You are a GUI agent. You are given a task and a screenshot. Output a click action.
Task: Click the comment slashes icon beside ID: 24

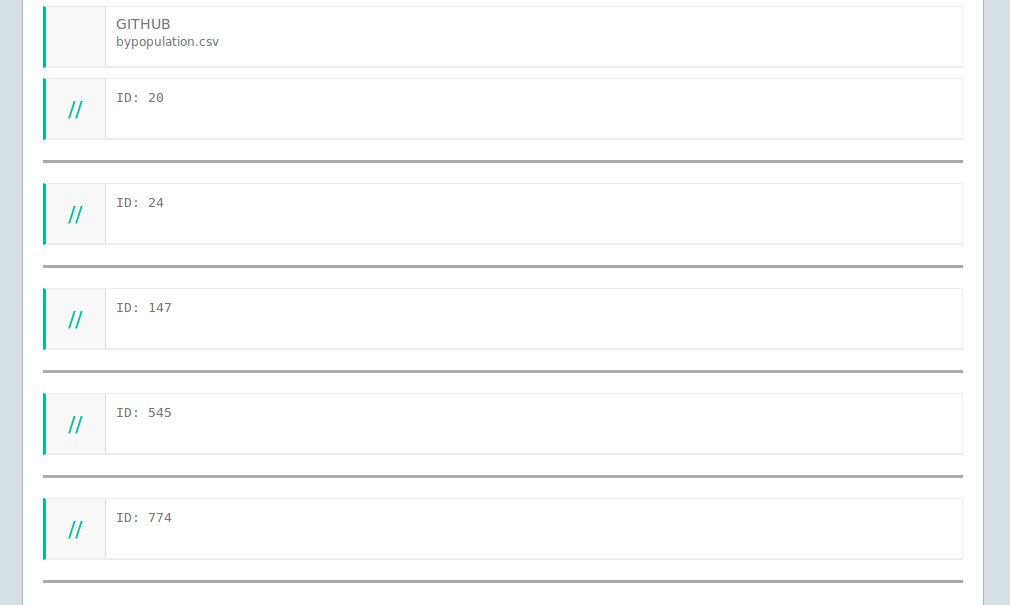tap(75, 215)
